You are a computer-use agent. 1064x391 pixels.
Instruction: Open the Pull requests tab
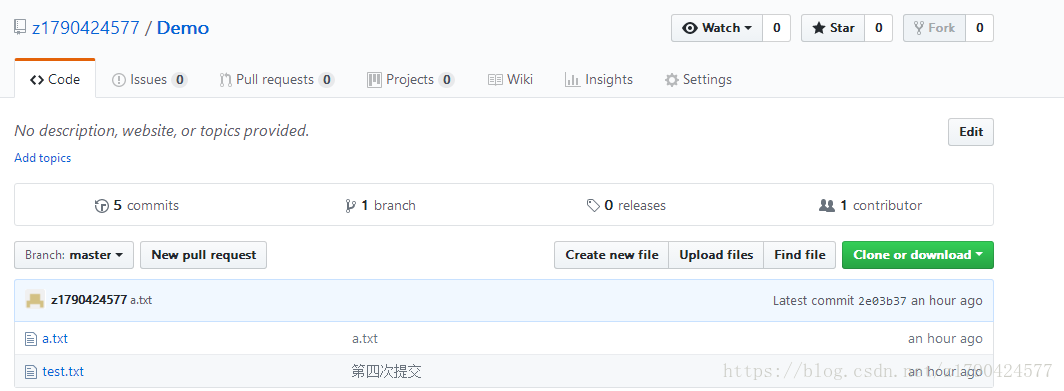coord(277,79)
